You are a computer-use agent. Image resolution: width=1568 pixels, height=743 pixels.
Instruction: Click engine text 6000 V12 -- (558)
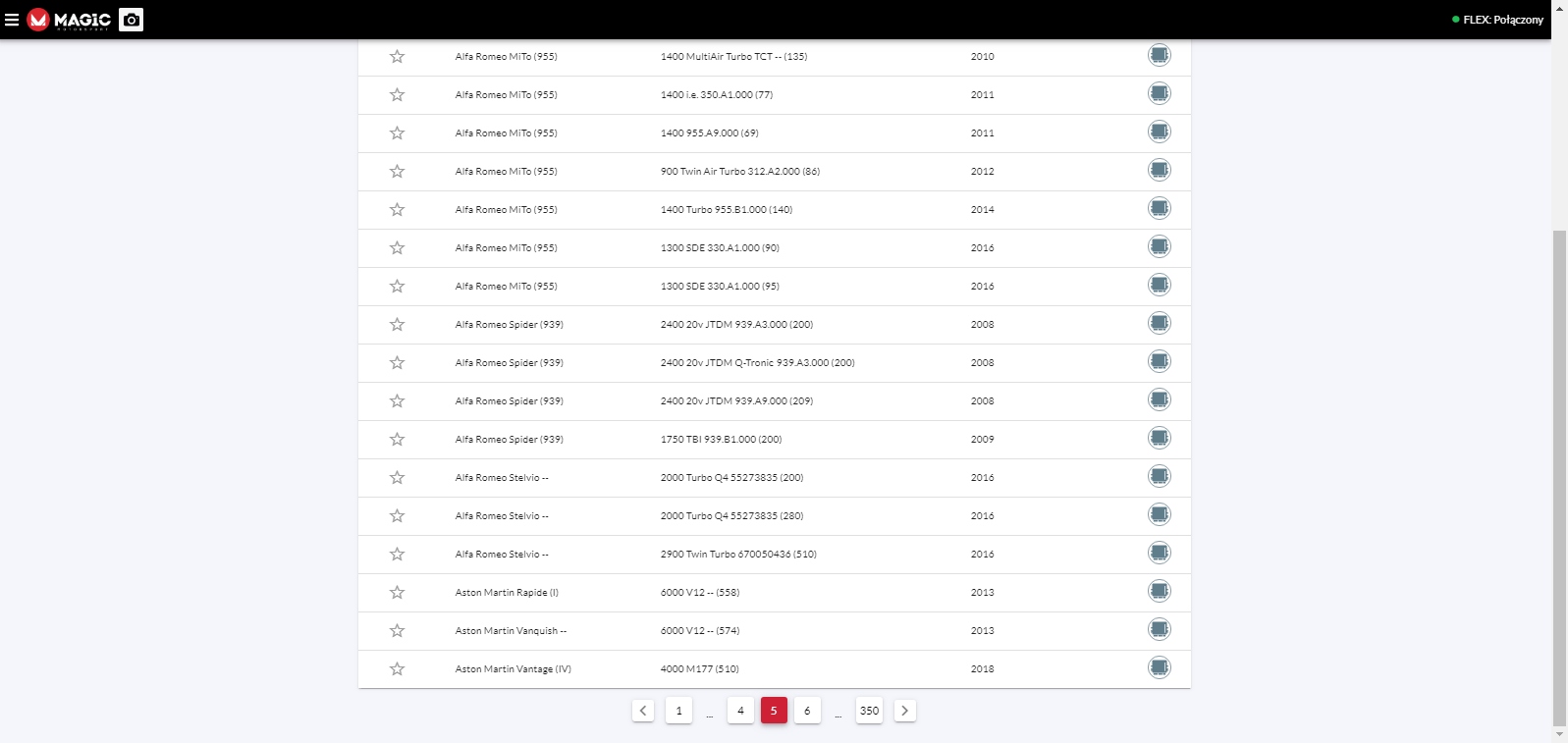pos(700,593)
